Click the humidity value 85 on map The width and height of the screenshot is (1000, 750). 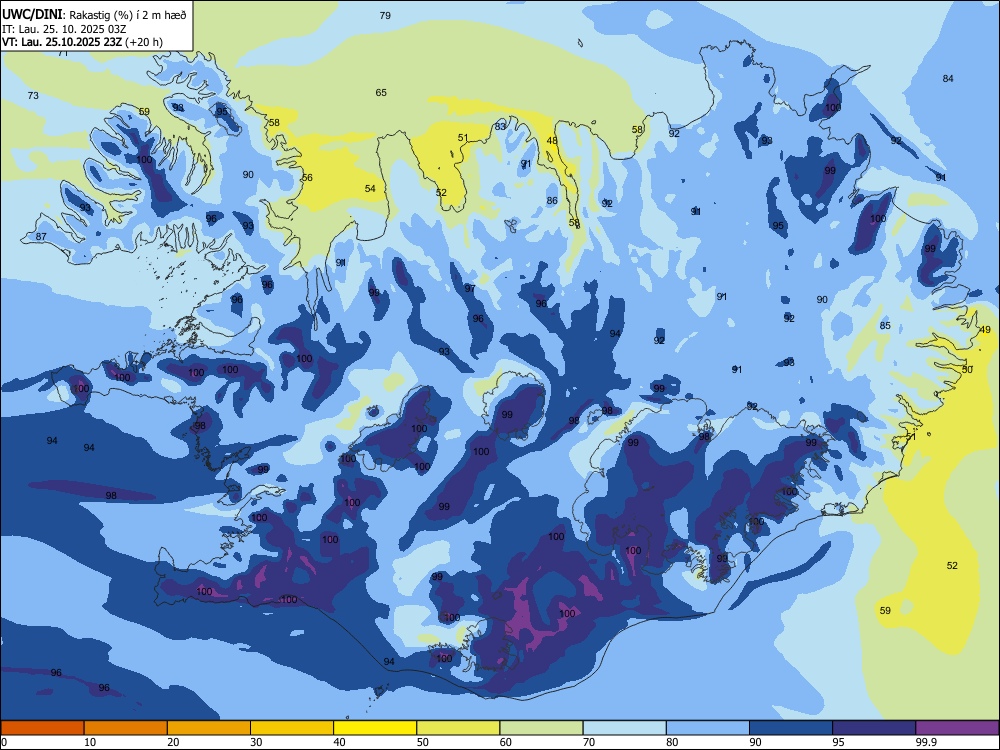pos(885,326)
